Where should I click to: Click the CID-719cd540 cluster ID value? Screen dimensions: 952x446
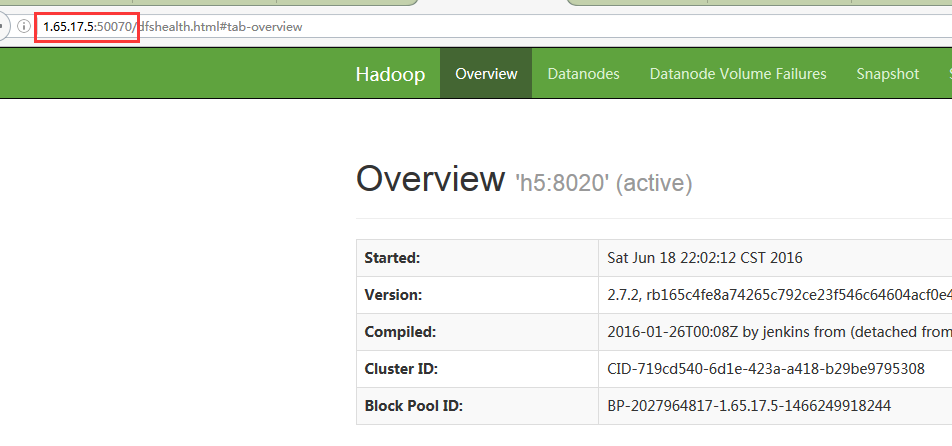point(766,368)
